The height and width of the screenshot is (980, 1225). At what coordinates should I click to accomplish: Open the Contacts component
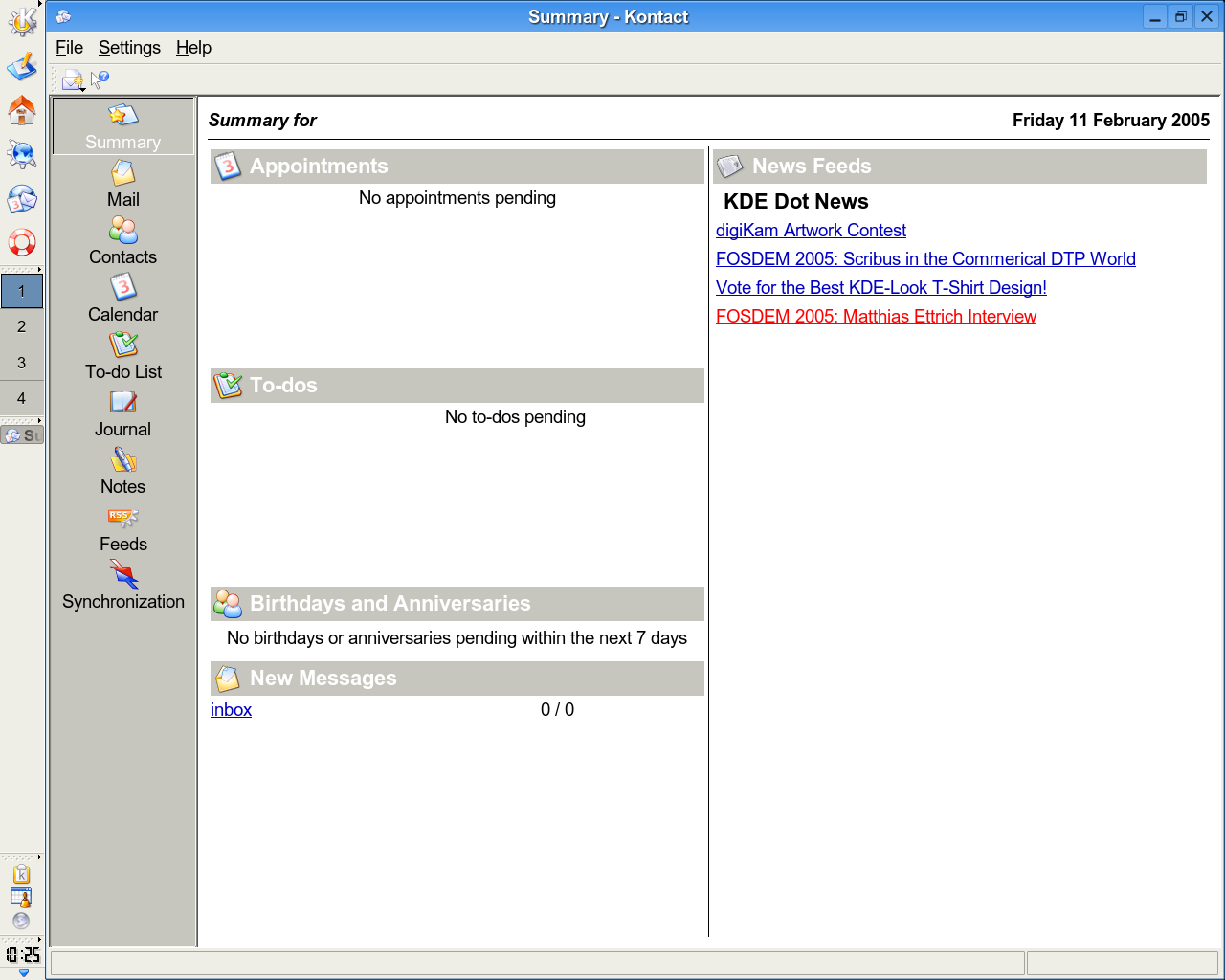click(123, 241)
